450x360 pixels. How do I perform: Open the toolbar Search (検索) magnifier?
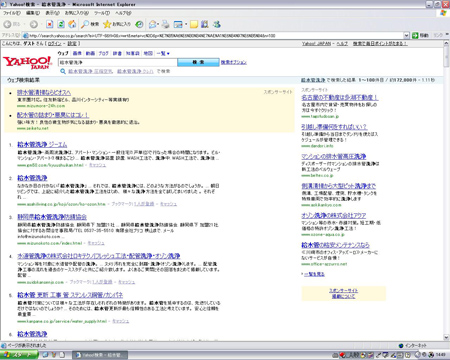point(90,24)
